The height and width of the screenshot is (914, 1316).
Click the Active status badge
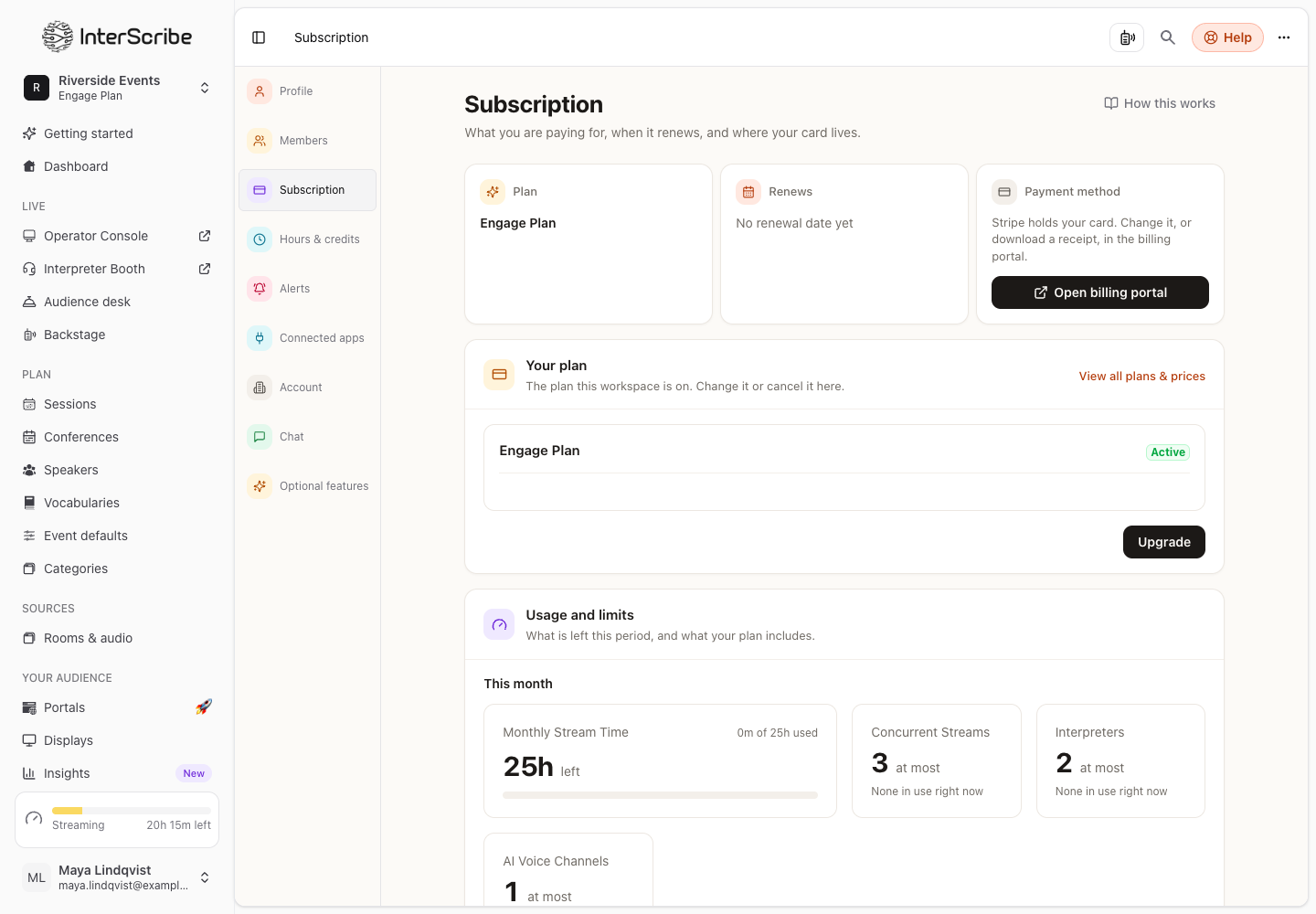tap(1168, 452)
